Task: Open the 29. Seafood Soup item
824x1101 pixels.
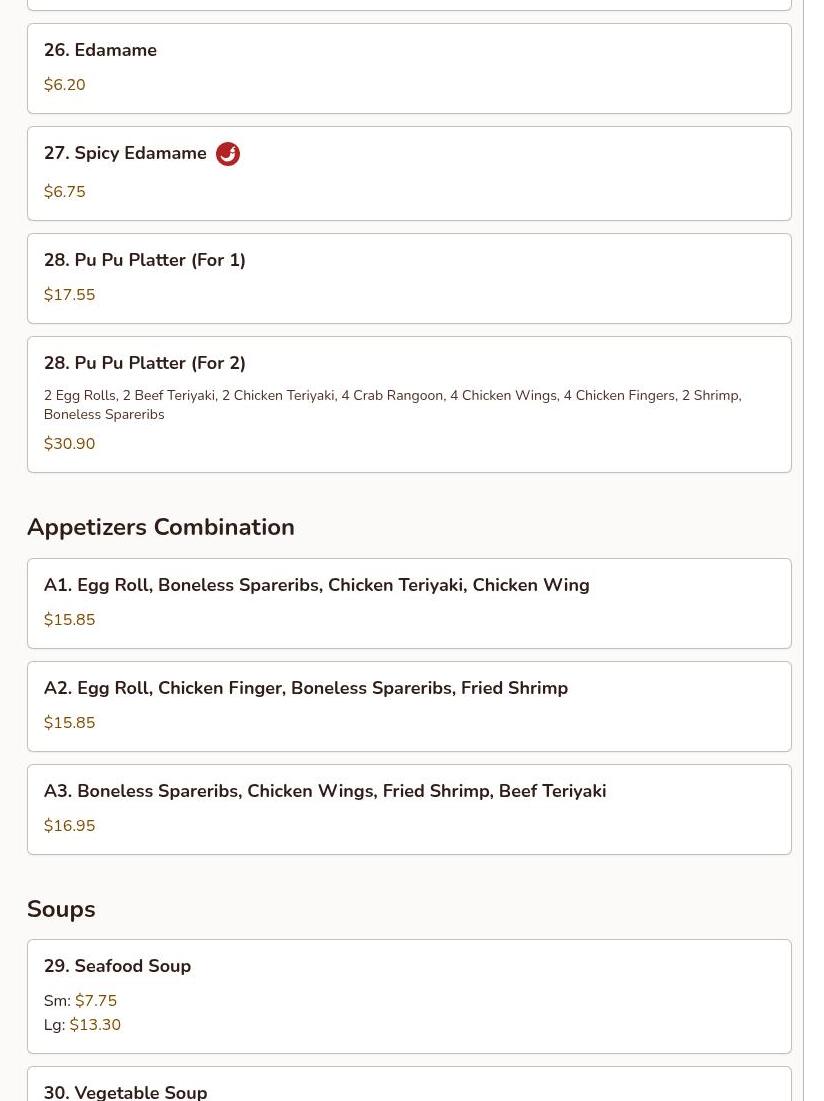Action: 409,996
